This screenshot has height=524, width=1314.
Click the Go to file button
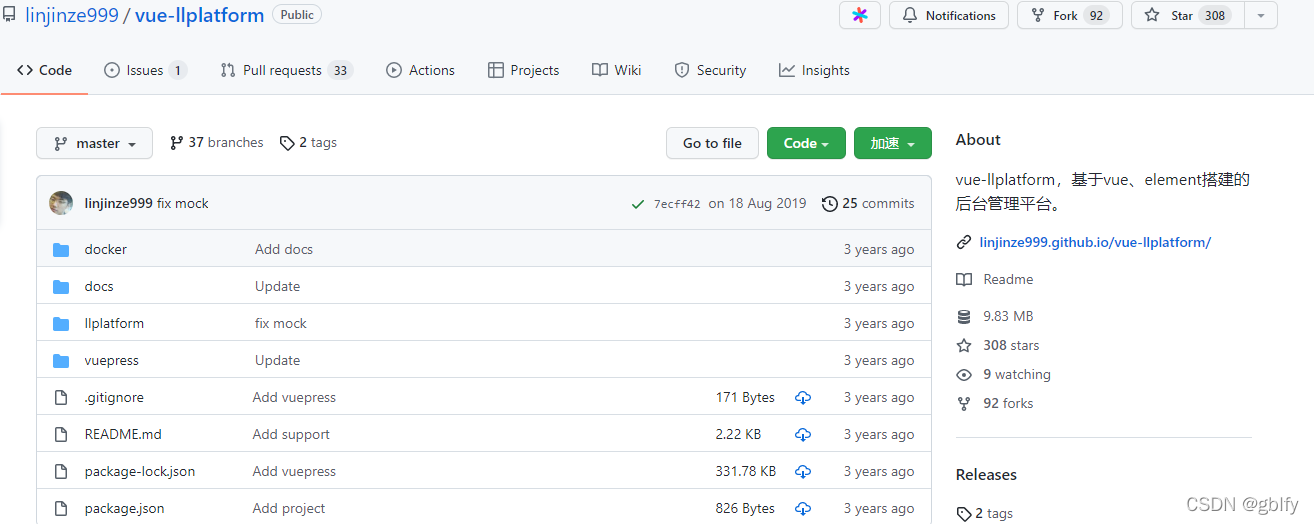[712, 143]
